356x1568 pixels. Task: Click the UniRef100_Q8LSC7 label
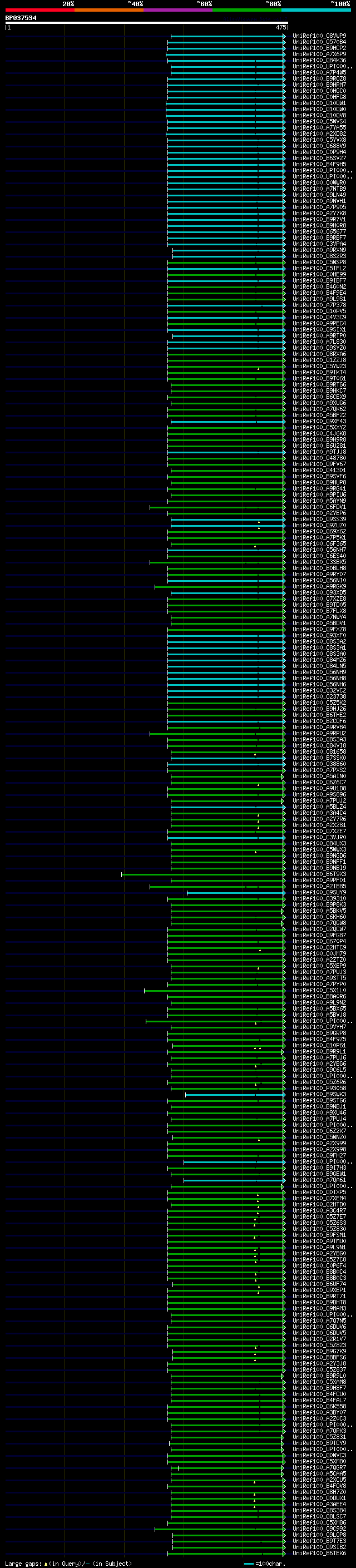pyautogui.click(x=319, y=1517)
